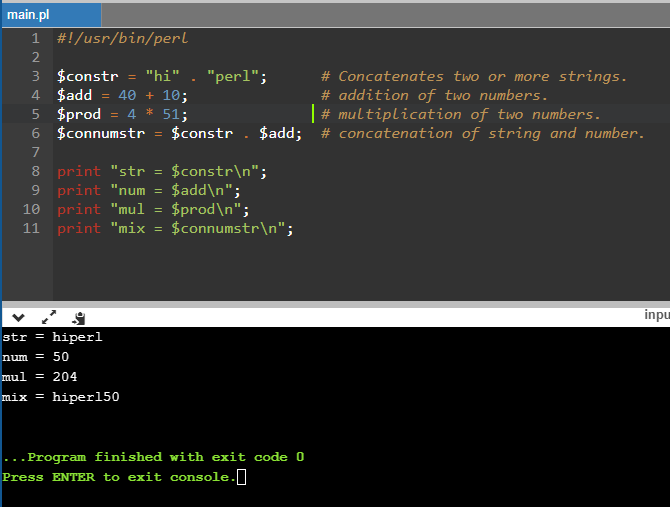Click the $constr variable on line 3

coord(88,76)
